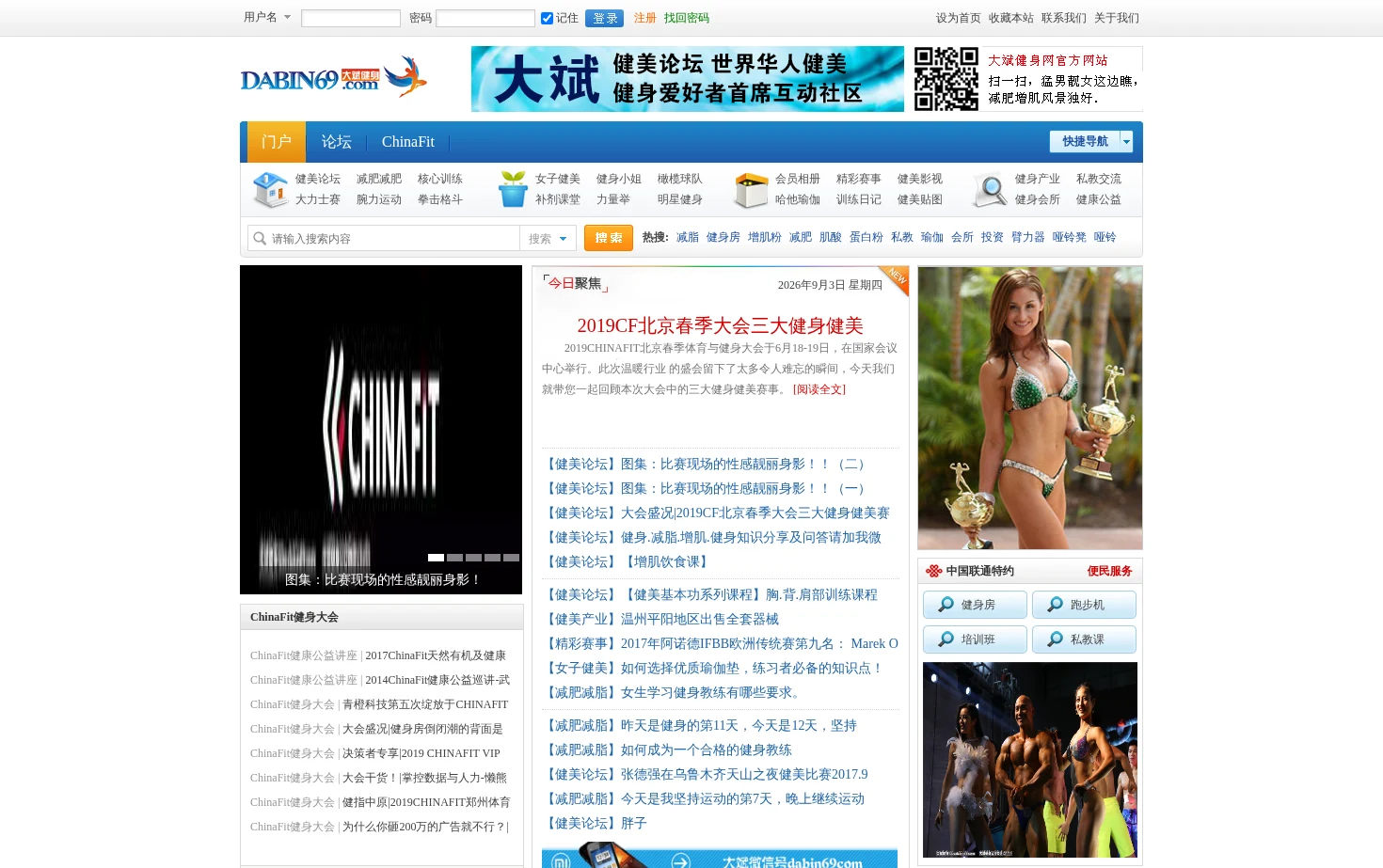
Task: Click the blue 登录 button
Action: [x=604, y=18]
